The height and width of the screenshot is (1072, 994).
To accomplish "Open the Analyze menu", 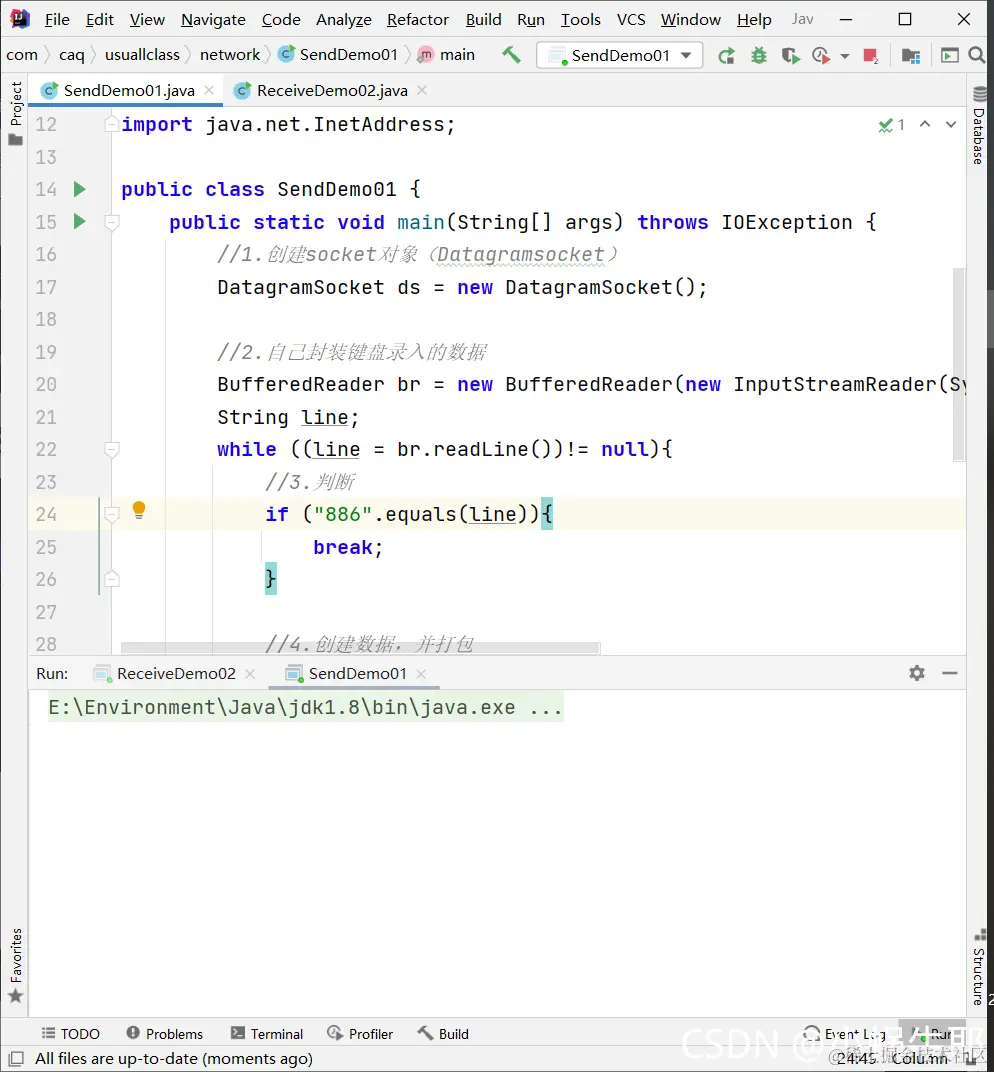I will (x=344, y=20).
